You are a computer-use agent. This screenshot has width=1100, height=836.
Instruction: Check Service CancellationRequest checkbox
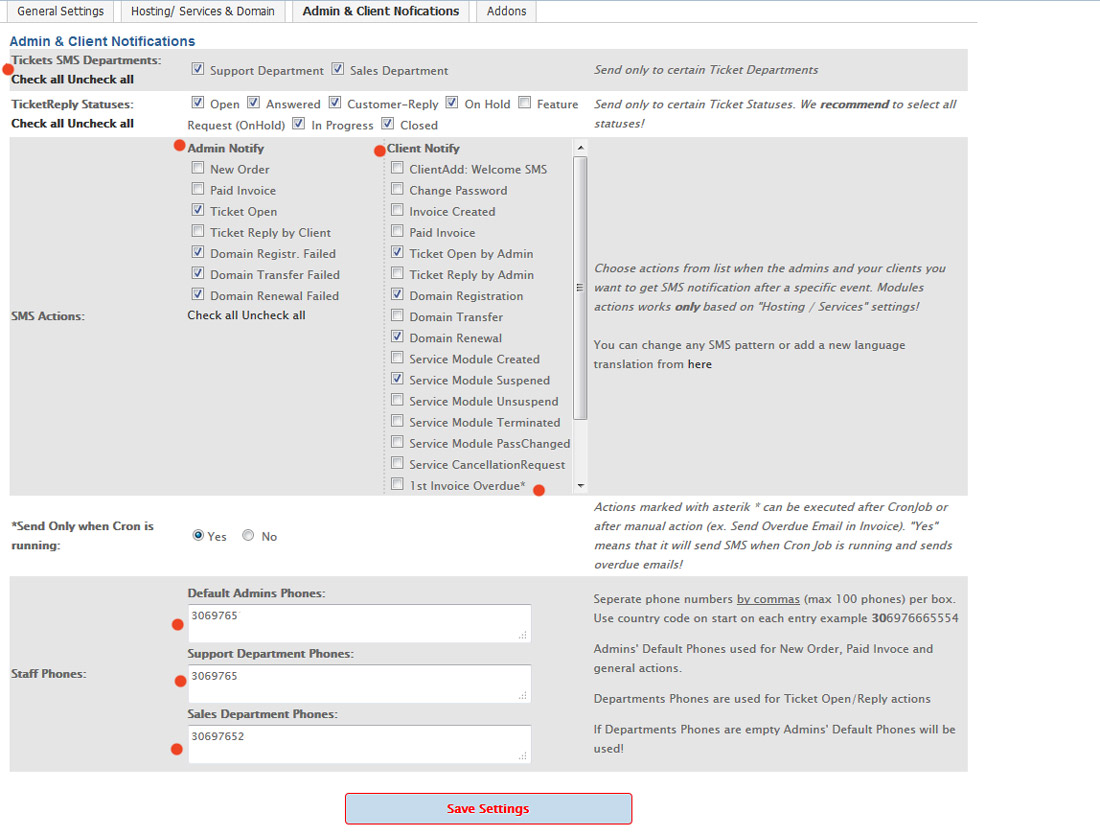[x=398, y=463]
